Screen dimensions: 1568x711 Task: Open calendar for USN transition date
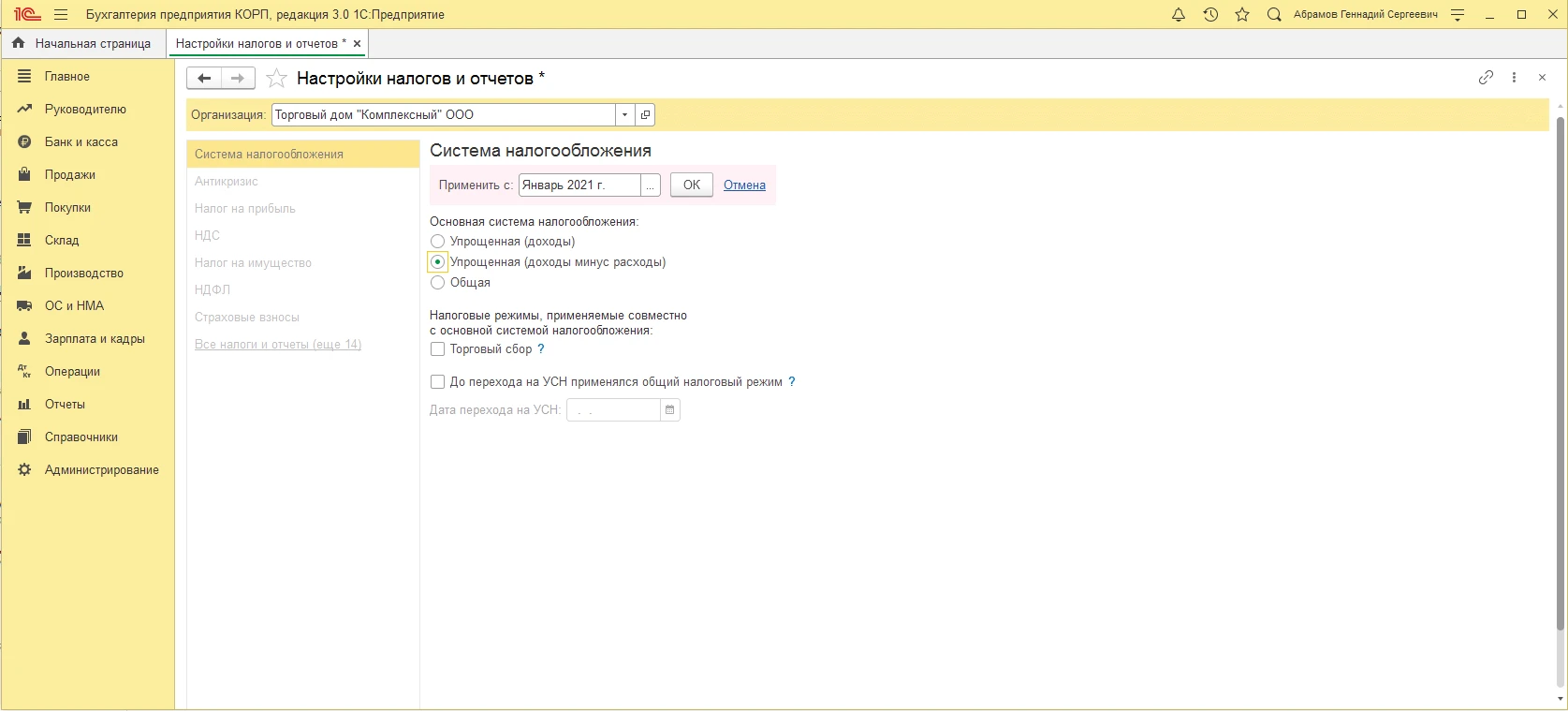tap(669, 410)
